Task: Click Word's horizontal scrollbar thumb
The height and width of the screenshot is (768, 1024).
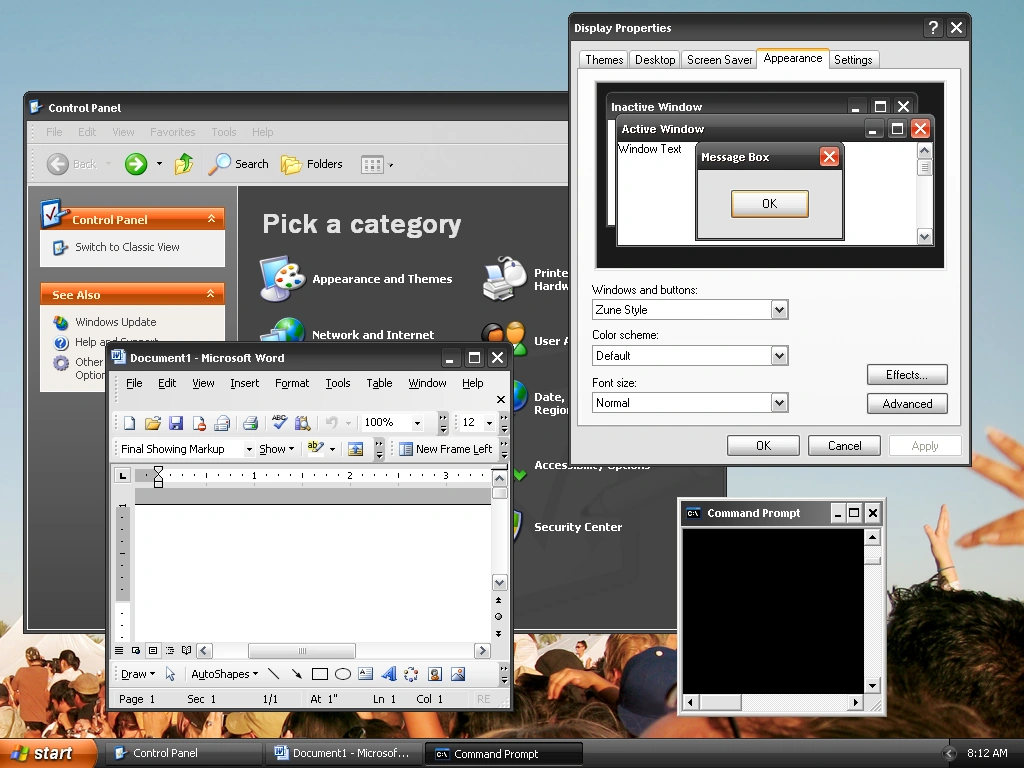Action: [301, 651]
